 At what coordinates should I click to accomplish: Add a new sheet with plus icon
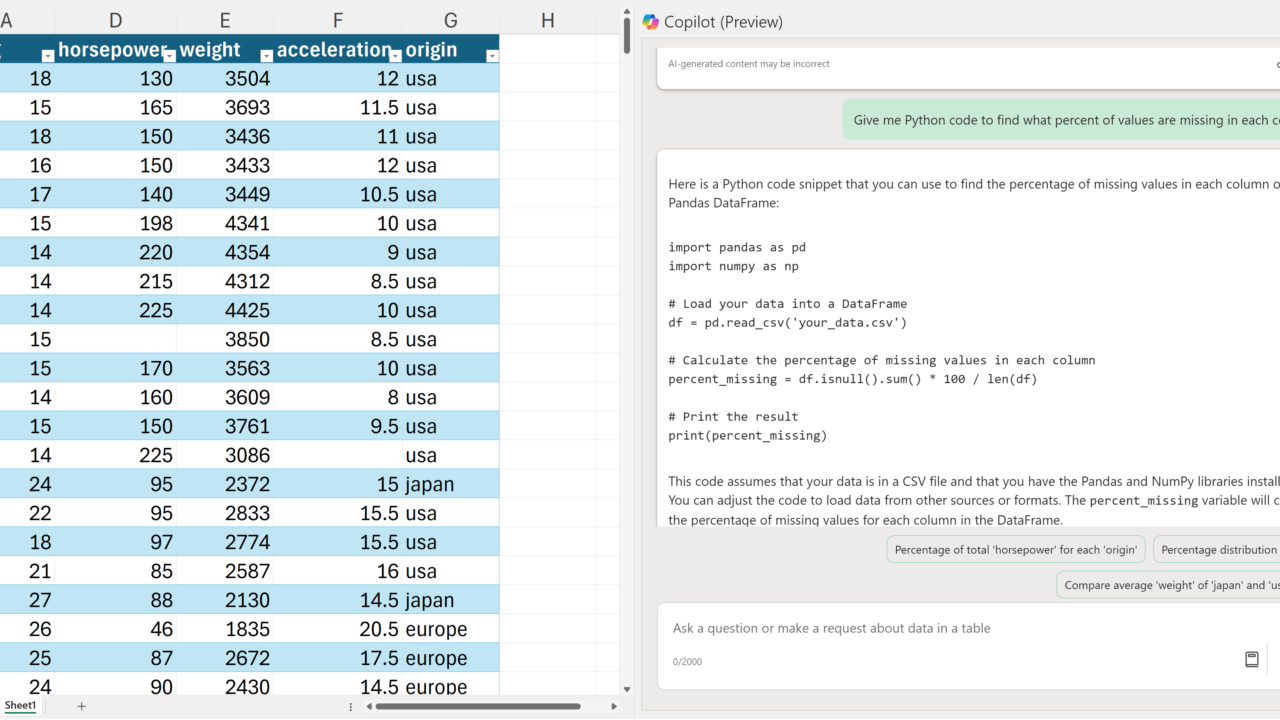pyautogui.click(x=82, y=706)
